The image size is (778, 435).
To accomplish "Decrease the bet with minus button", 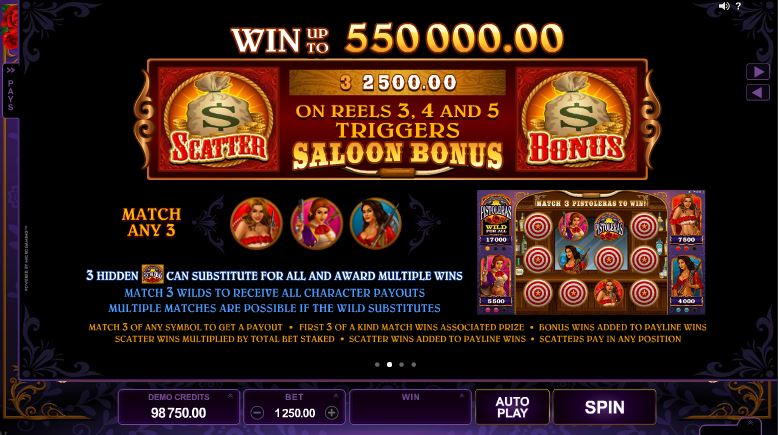I will tap(257, 413).
